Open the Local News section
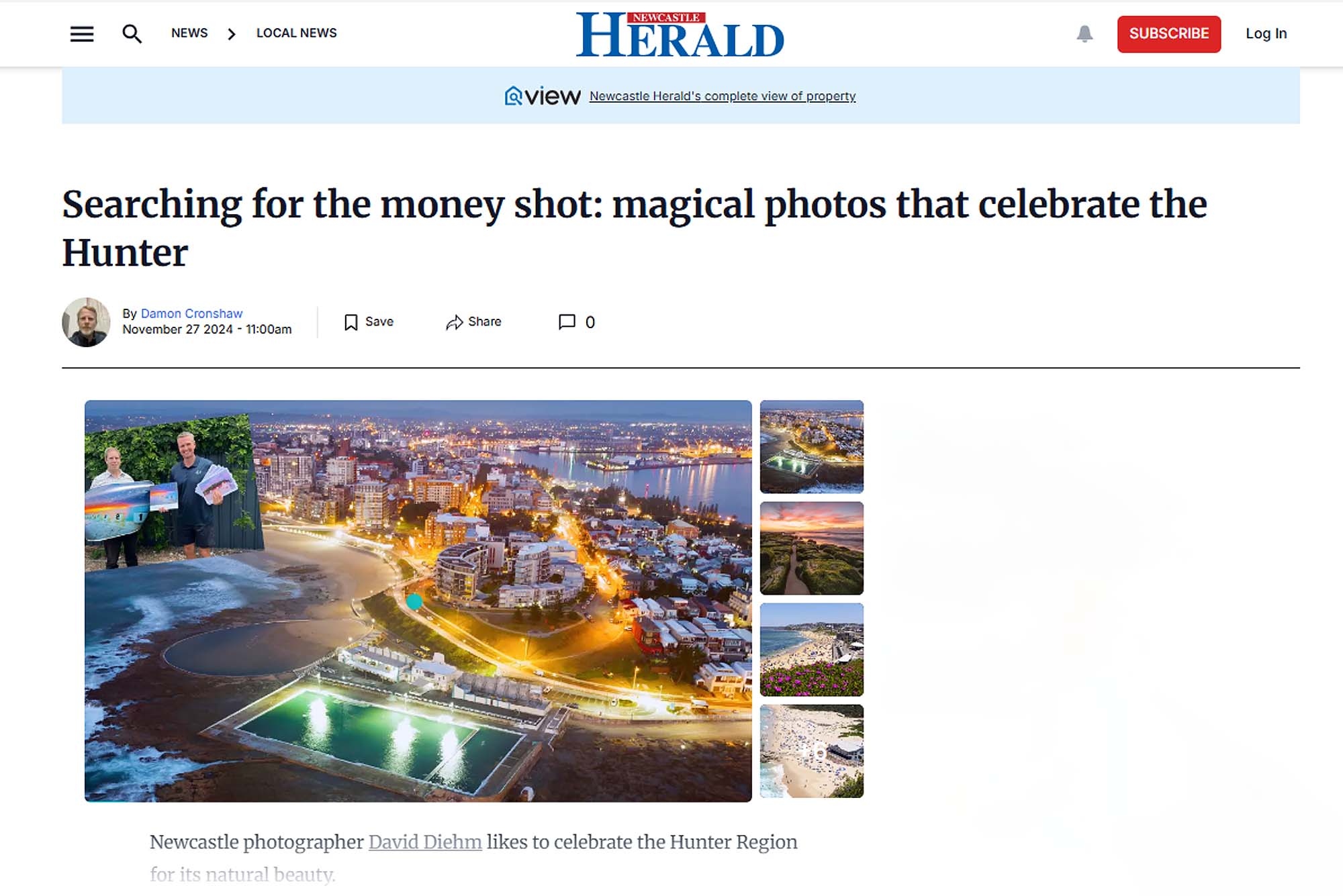This screenshot has height=896, width=1343. [x=296, y=33]
